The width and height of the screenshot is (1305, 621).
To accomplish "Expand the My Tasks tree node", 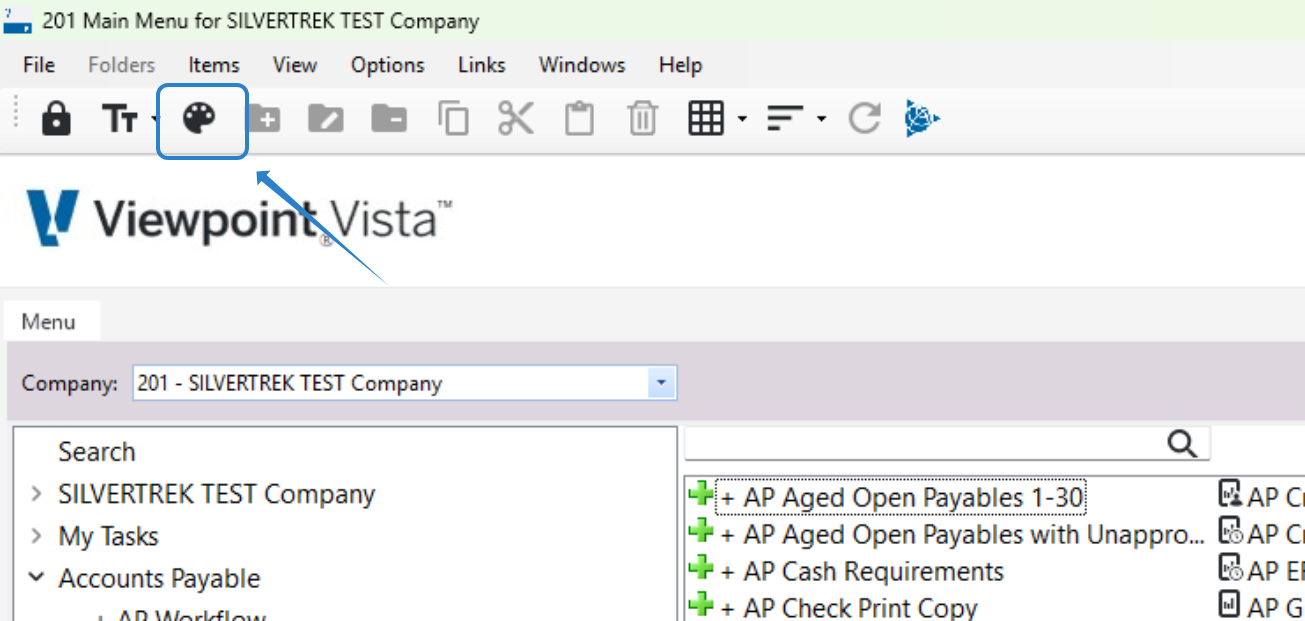I will (x=37, y=536).
